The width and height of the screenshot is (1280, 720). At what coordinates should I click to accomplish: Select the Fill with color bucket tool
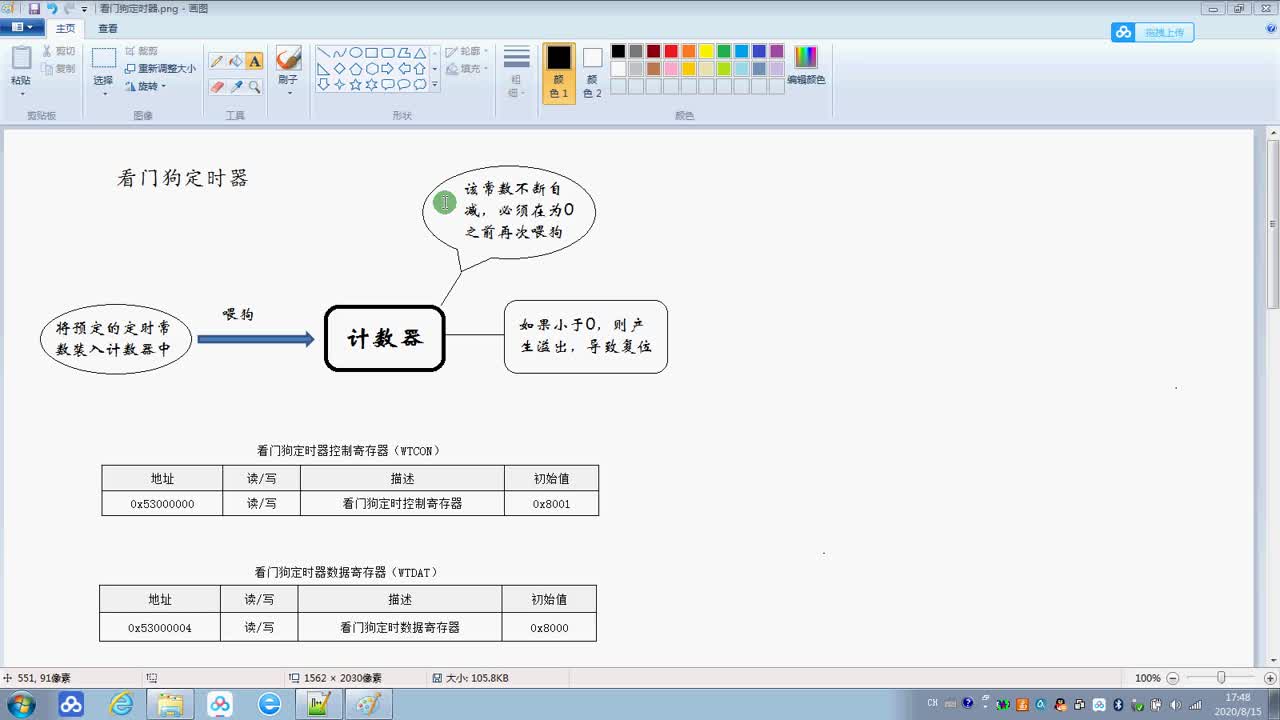(x=236, y=61)
